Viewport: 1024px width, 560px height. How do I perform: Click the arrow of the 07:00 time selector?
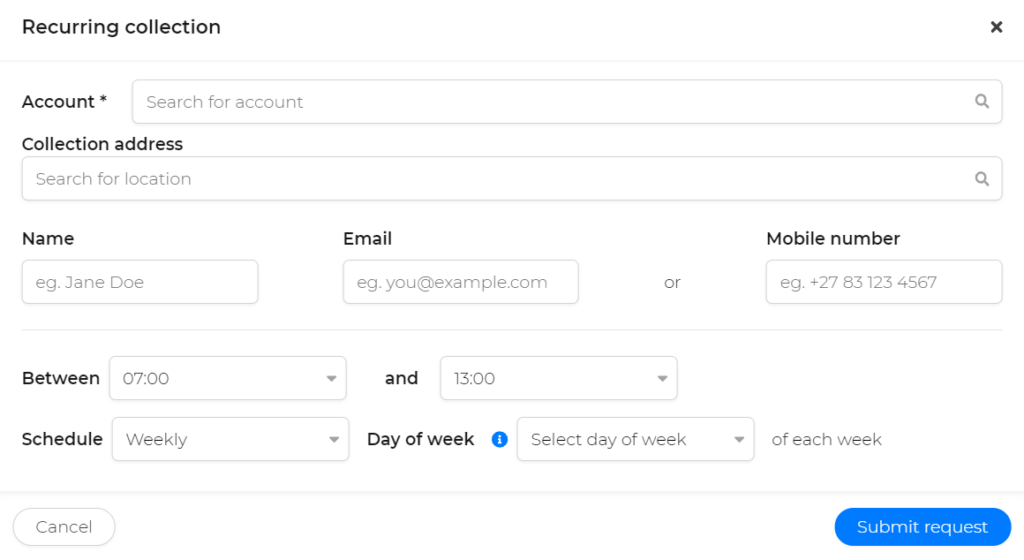pos(331,379)
